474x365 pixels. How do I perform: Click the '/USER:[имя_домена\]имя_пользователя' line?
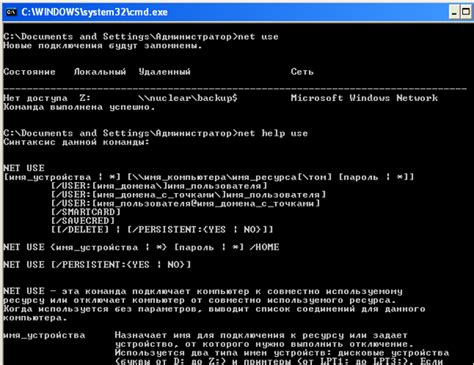tap(159, 186)
